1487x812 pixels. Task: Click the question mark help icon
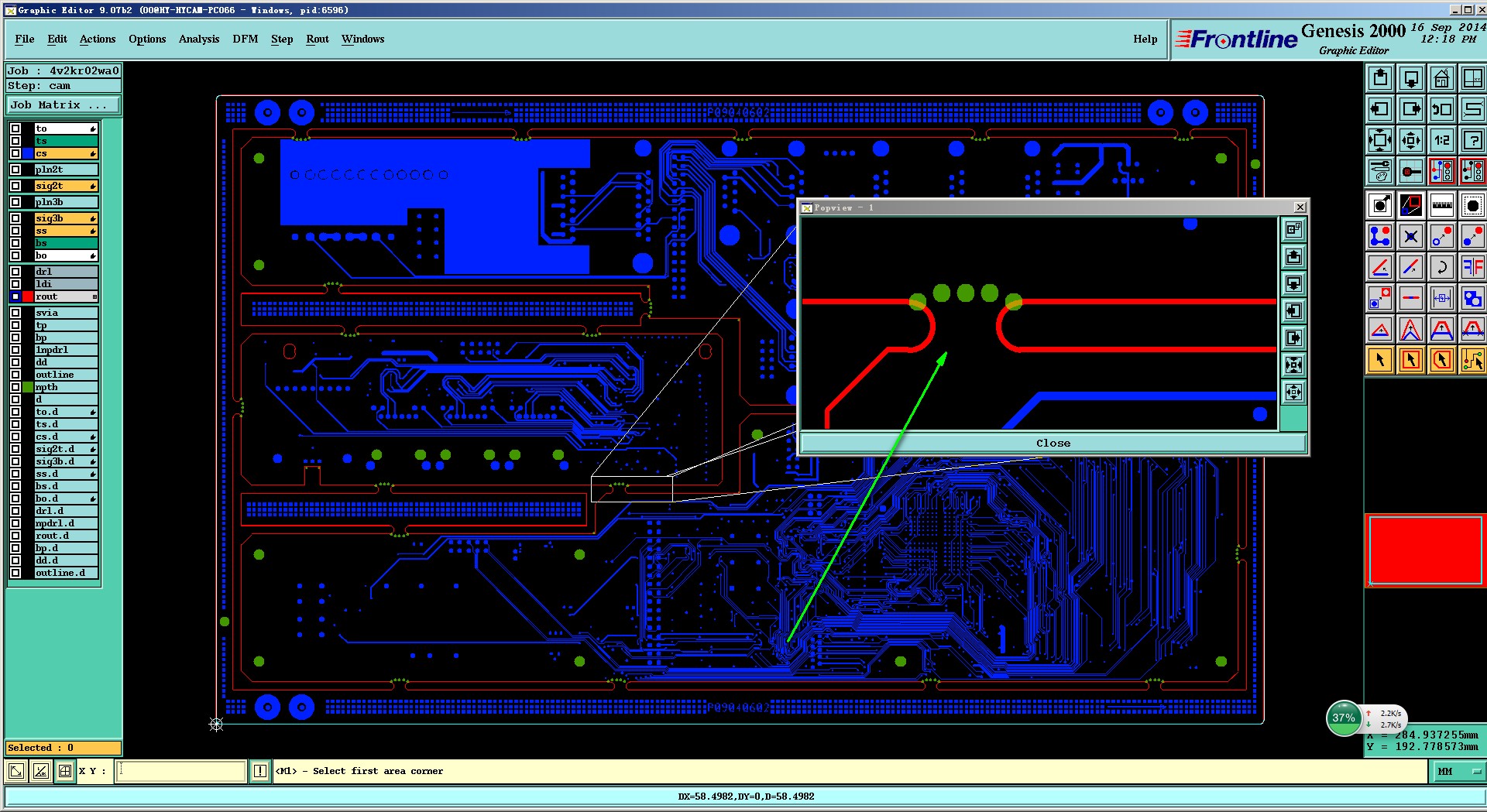(x=1472, y=140)
